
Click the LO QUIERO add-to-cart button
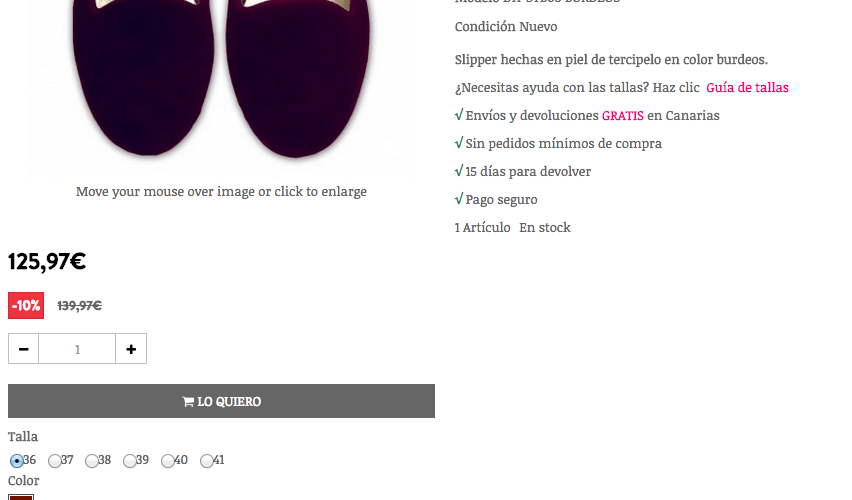point(221,401)
